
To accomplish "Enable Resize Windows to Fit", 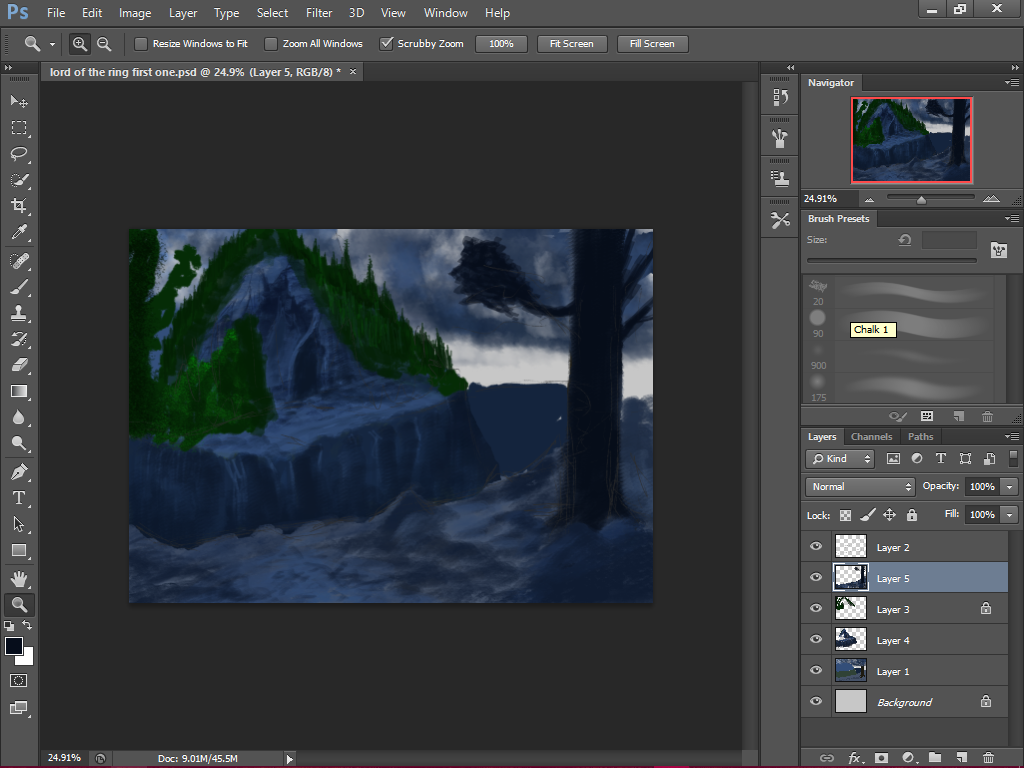I will (x=140, y=44).
